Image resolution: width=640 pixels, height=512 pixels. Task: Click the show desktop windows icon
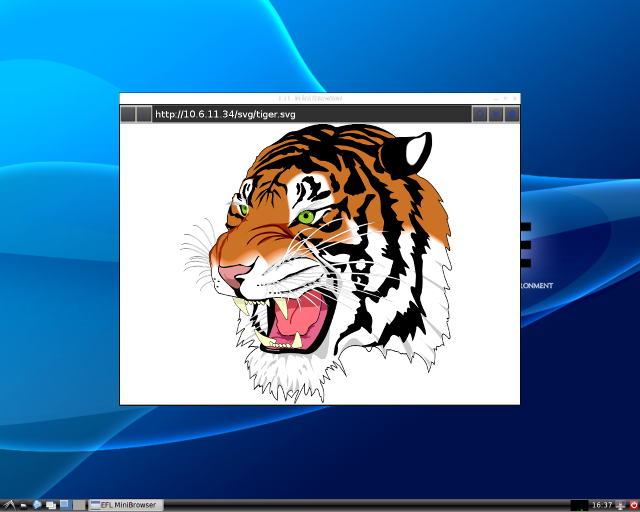(51, 505)
